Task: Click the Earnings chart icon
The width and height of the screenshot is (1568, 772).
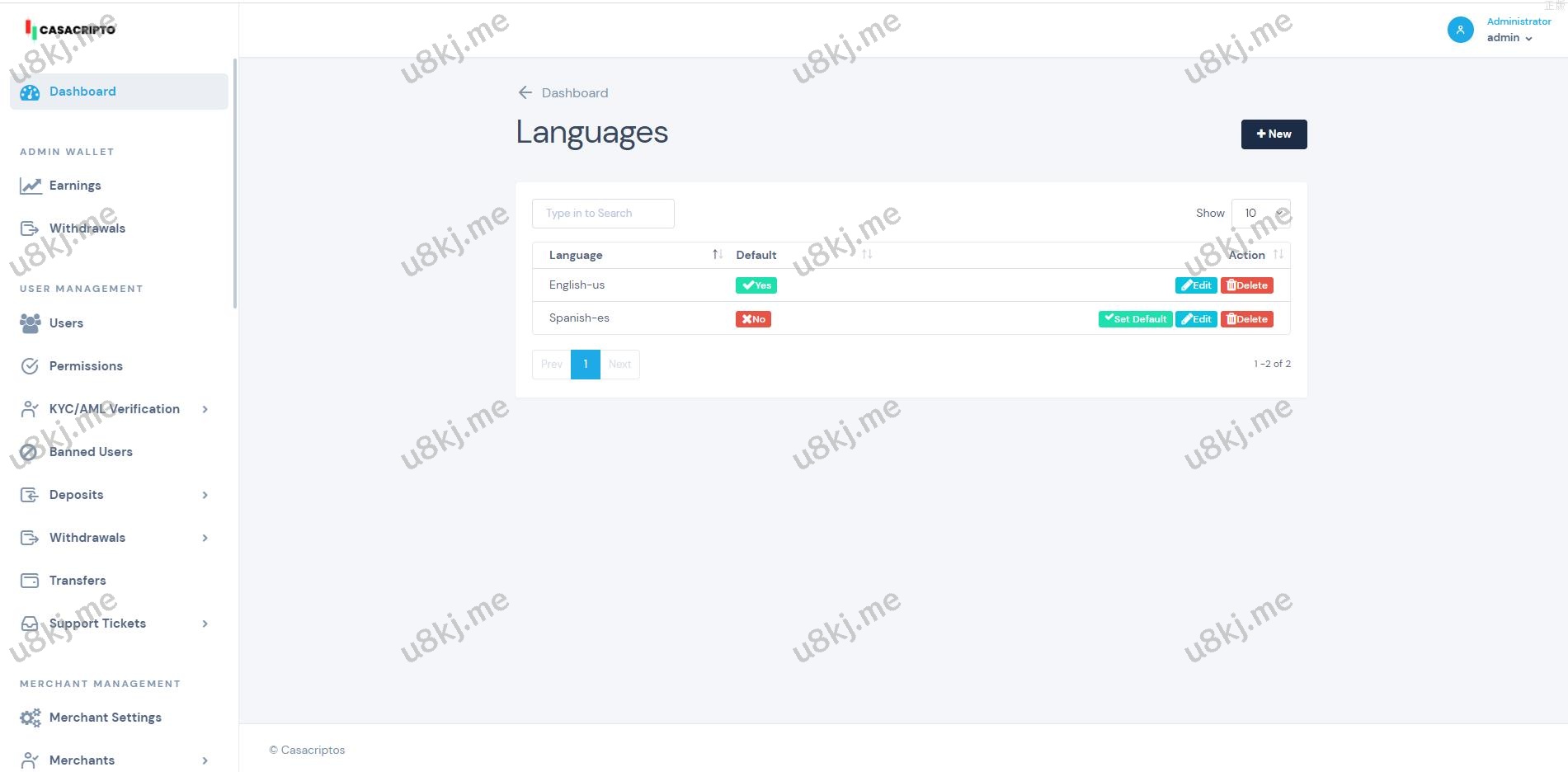Action: pos(31,186)
